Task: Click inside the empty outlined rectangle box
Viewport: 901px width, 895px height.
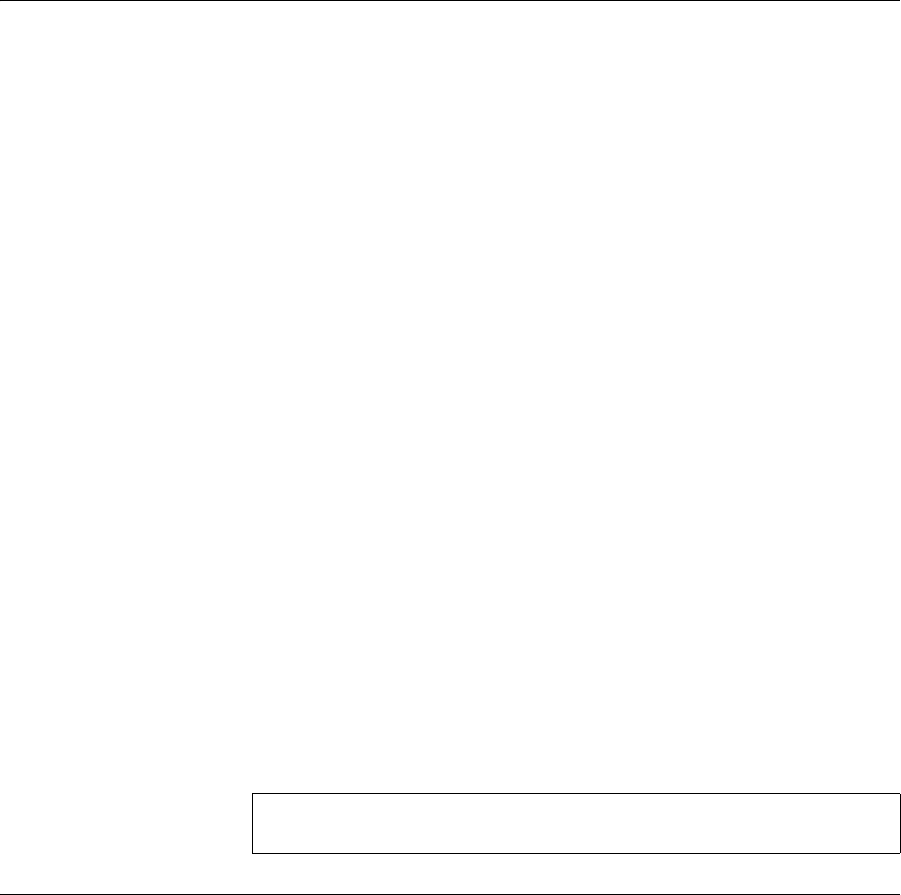Action: point(576,823)
